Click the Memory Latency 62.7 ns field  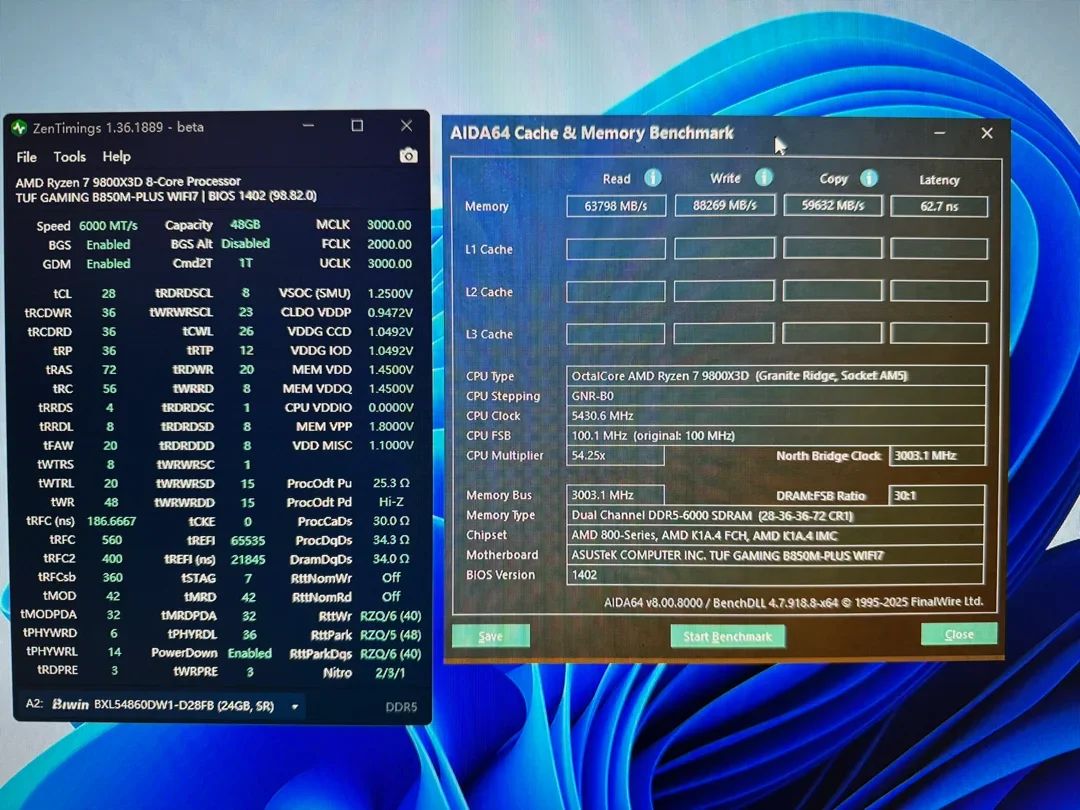(x=939, y=206)
